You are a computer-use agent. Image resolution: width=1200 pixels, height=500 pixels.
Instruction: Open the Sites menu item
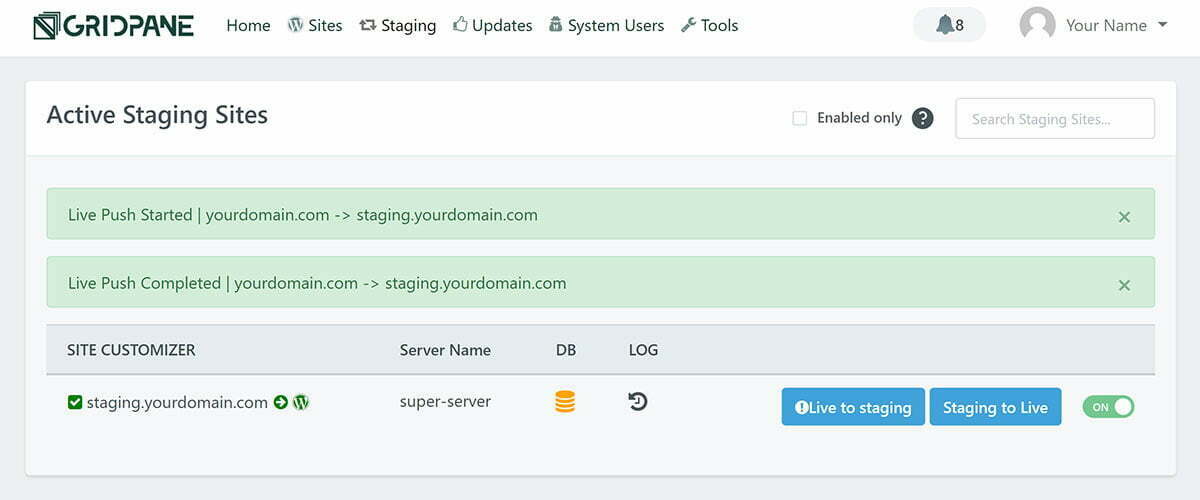(x=315, y=26)
